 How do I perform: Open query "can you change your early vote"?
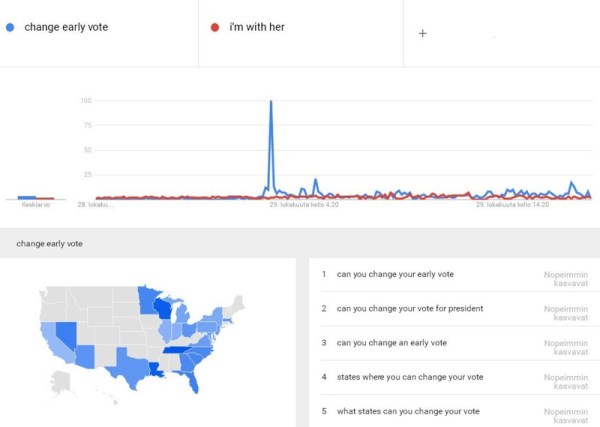(x=395, y=274)
